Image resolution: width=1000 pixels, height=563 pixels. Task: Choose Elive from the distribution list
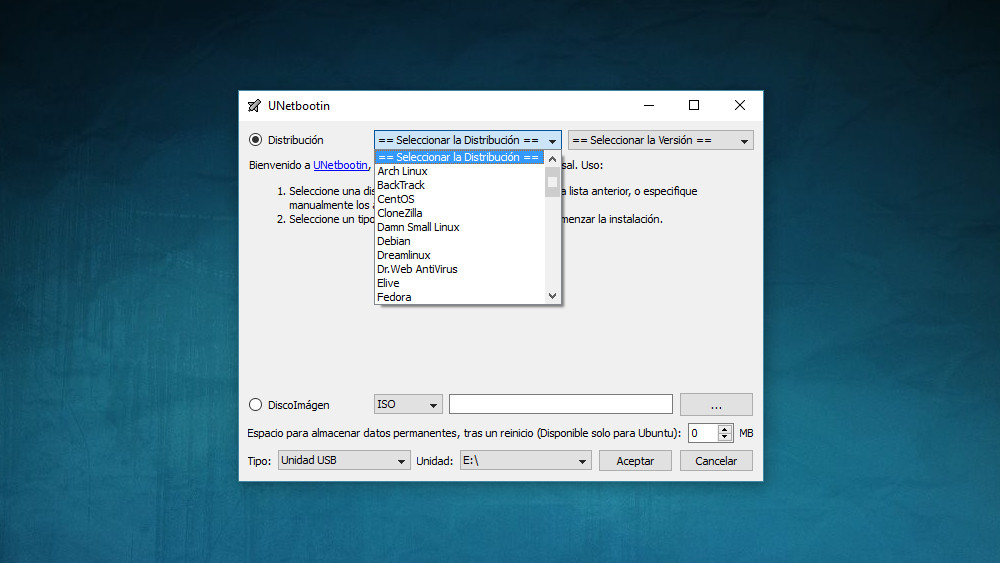coord(459,283)
